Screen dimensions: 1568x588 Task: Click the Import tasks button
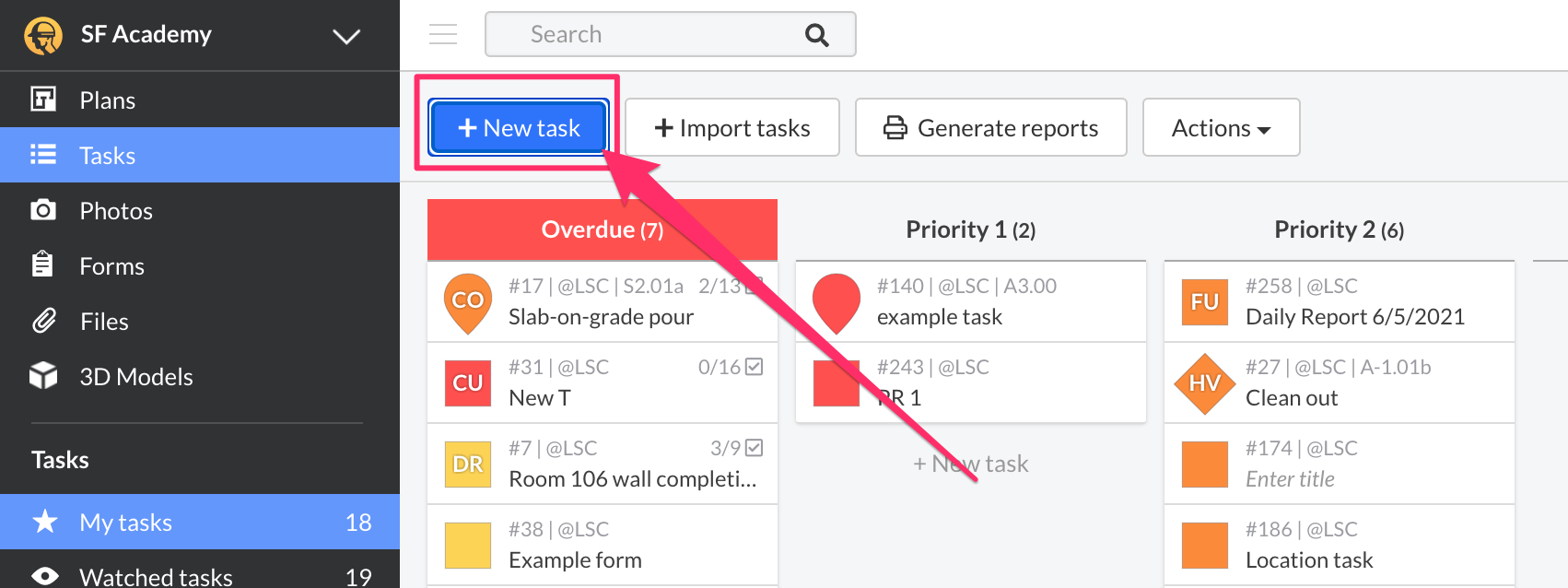(x=732, y=127)
